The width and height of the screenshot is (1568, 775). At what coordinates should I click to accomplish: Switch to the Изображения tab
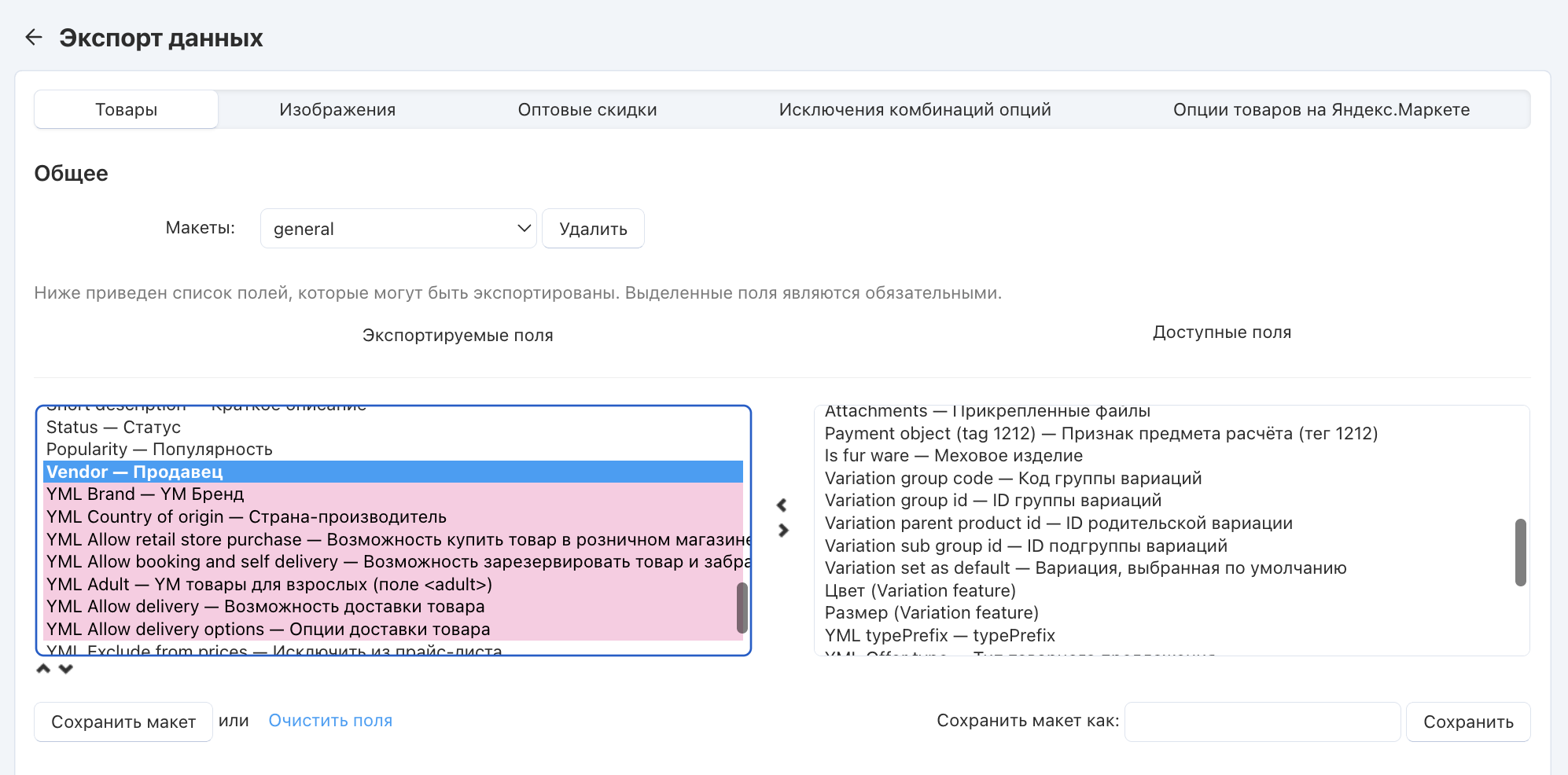pyautogui.click(x=337, y=110)
